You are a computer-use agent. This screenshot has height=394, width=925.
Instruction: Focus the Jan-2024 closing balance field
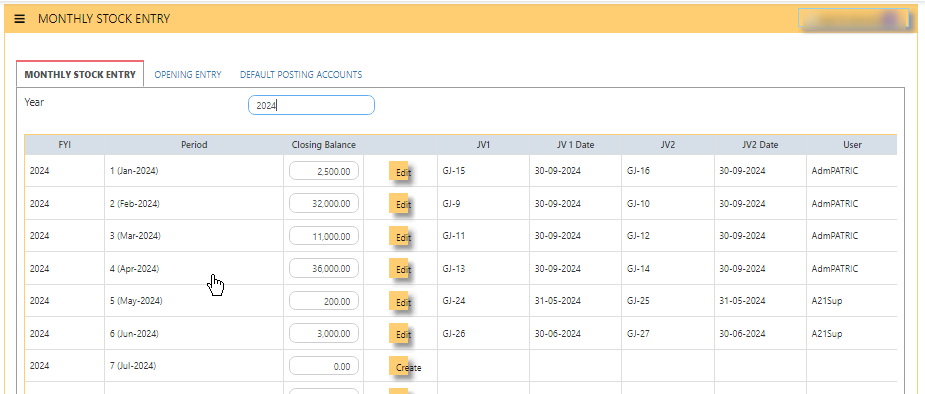(324, 171)
